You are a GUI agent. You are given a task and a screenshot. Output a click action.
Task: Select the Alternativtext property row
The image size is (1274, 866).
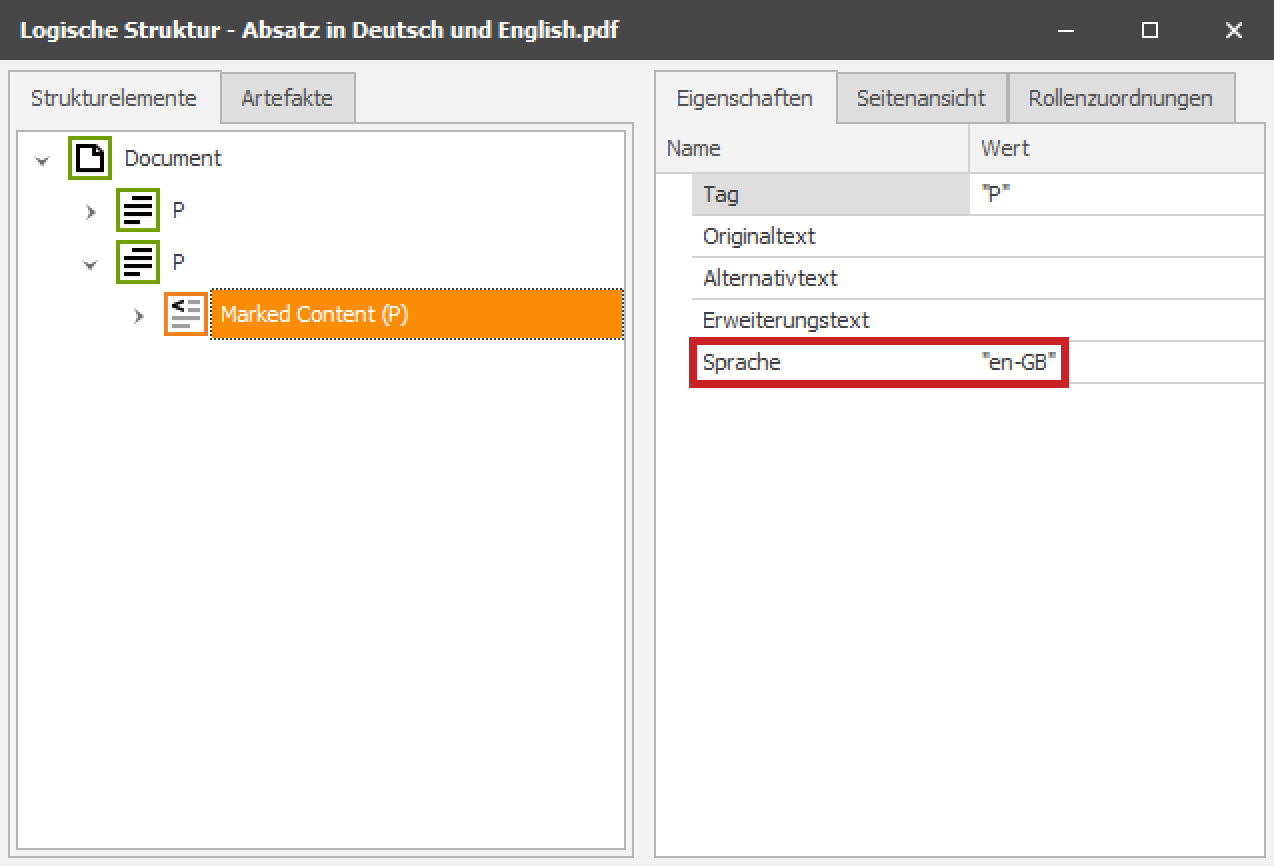[x=978, y=278]
